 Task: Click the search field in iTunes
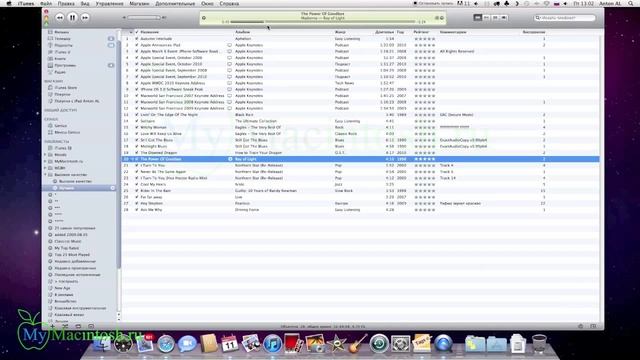pyautogui.click(x=565, y=18)
